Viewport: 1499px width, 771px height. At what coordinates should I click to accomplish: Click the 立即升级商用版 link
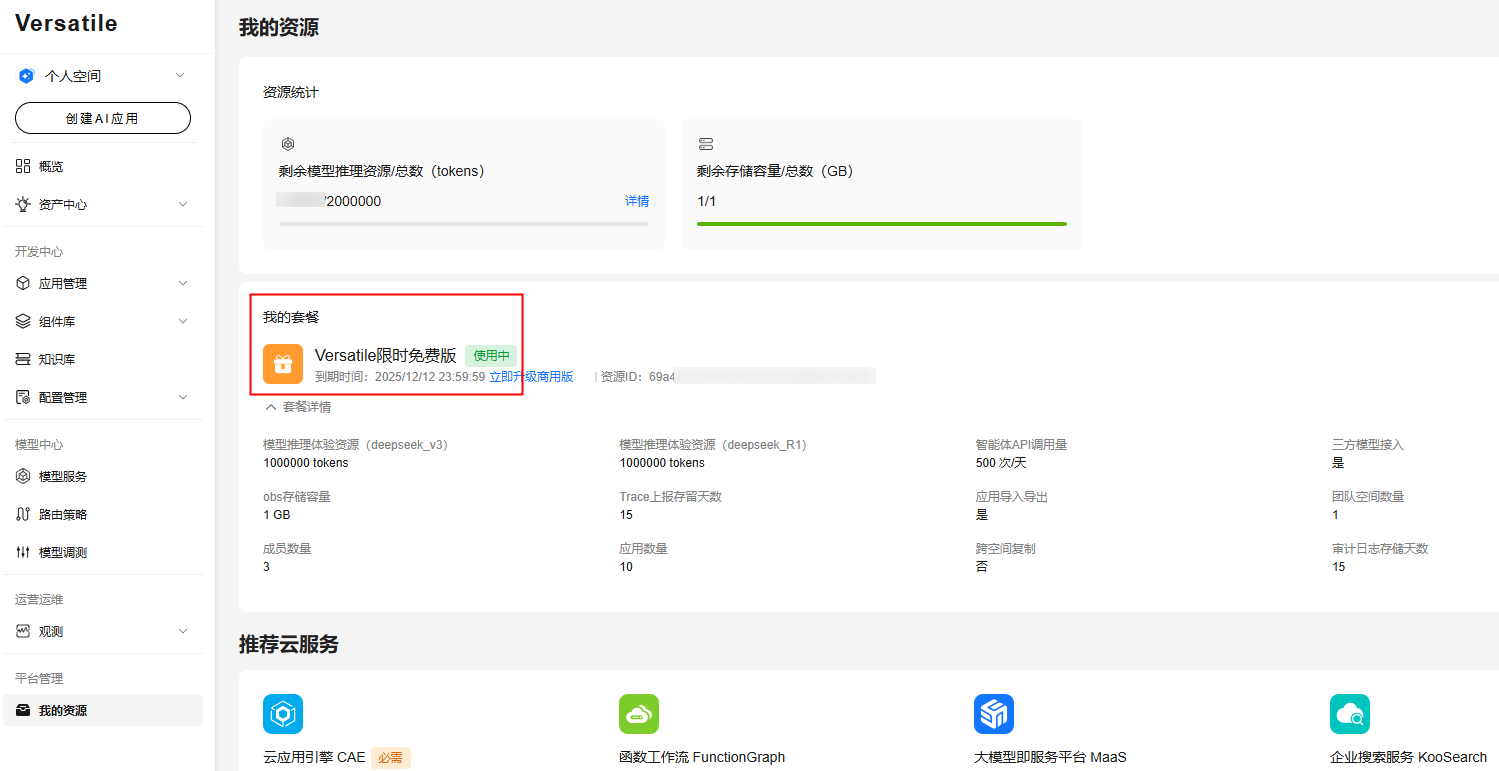pyautogui.click(x=531, y=377)
